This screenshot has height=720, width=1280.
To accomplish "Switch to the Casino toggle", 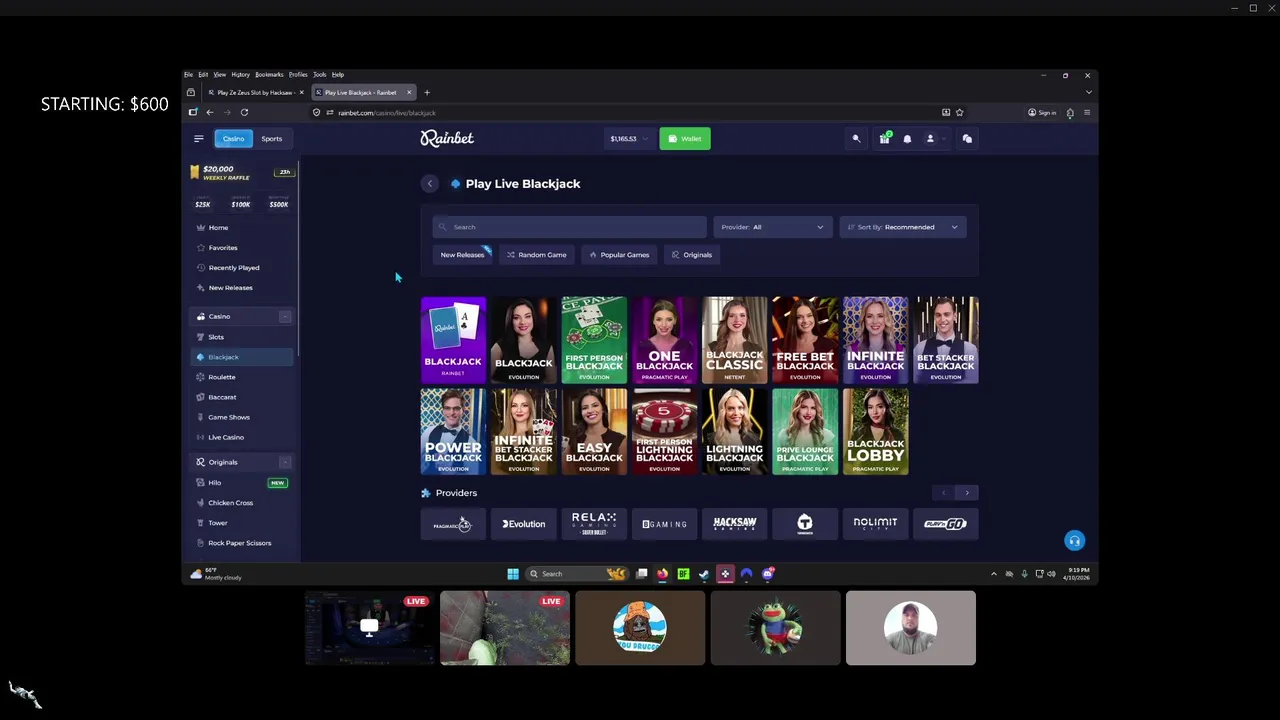I will pos(233,139).
